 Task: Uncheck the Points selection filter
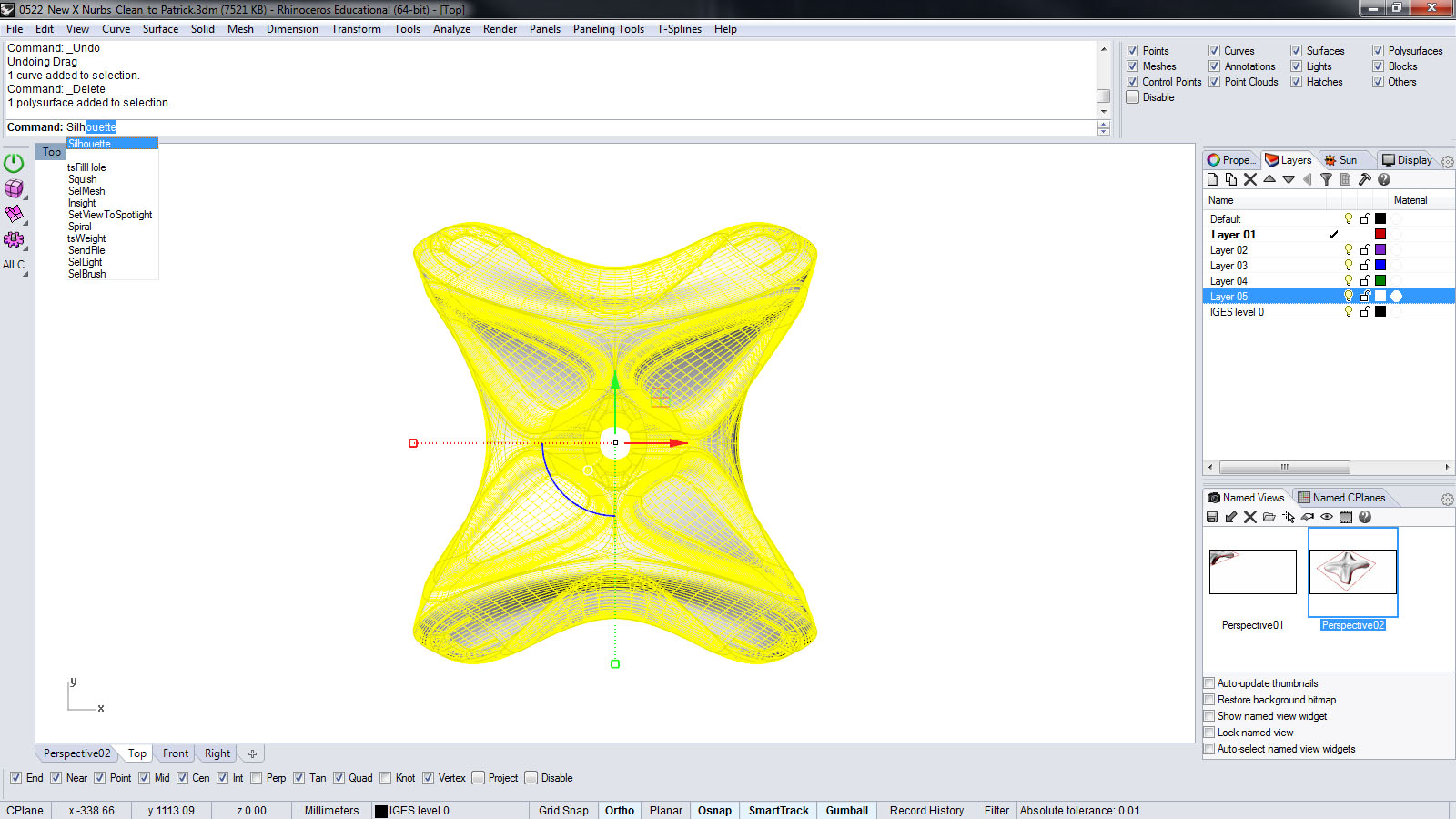[1133, 51]
